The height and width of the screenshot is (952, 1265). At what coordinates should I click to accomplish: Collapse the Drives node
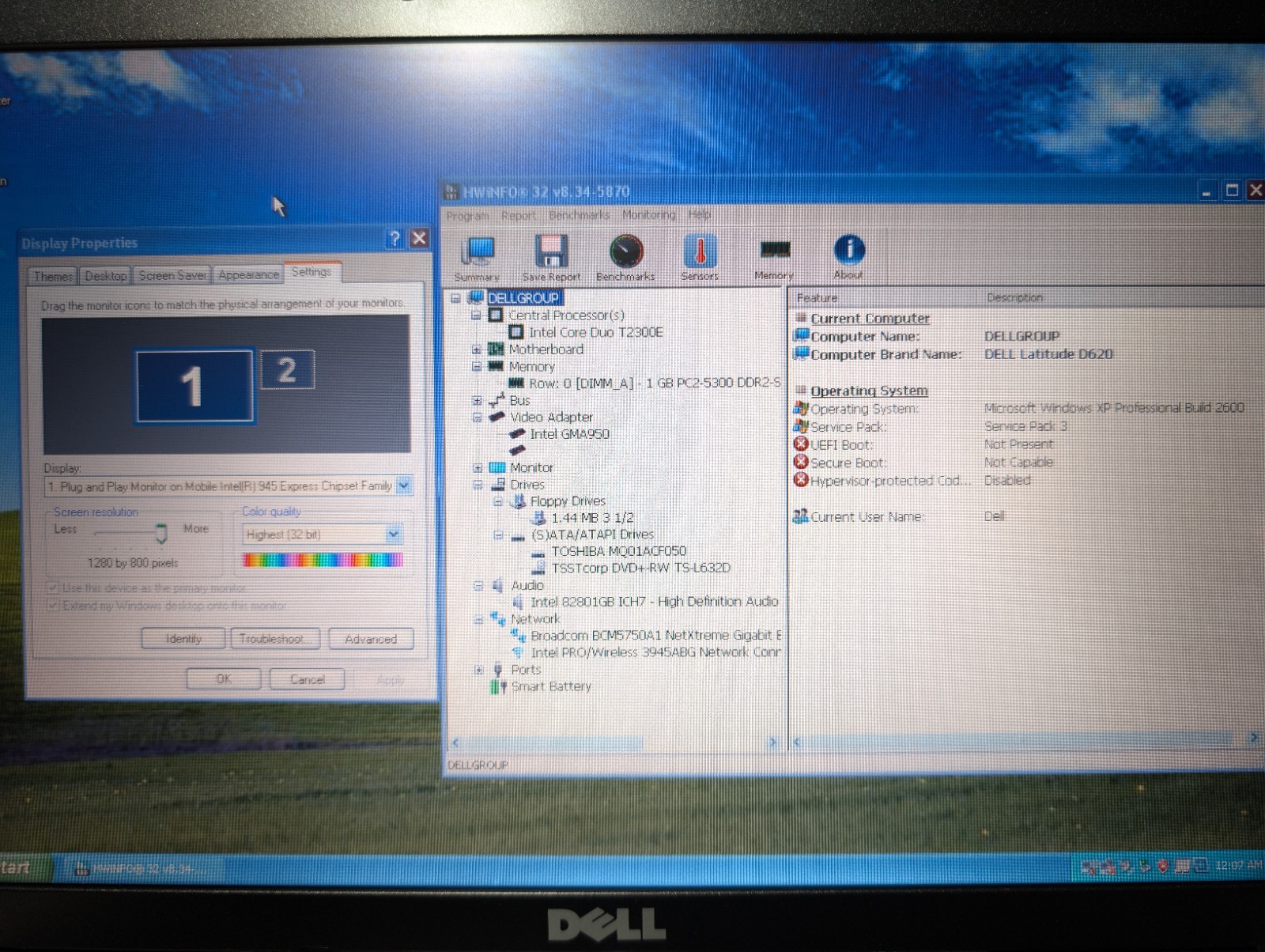478,485
